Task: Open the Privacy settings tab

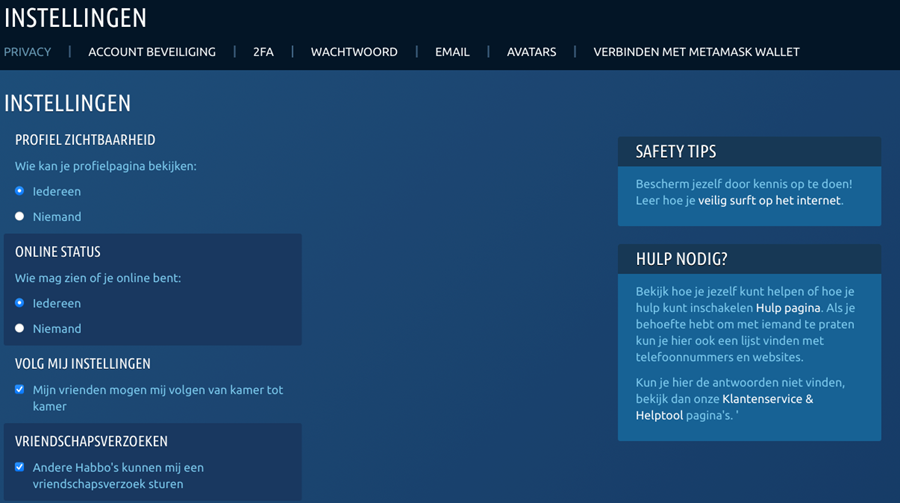Action: tap(27, 52)
